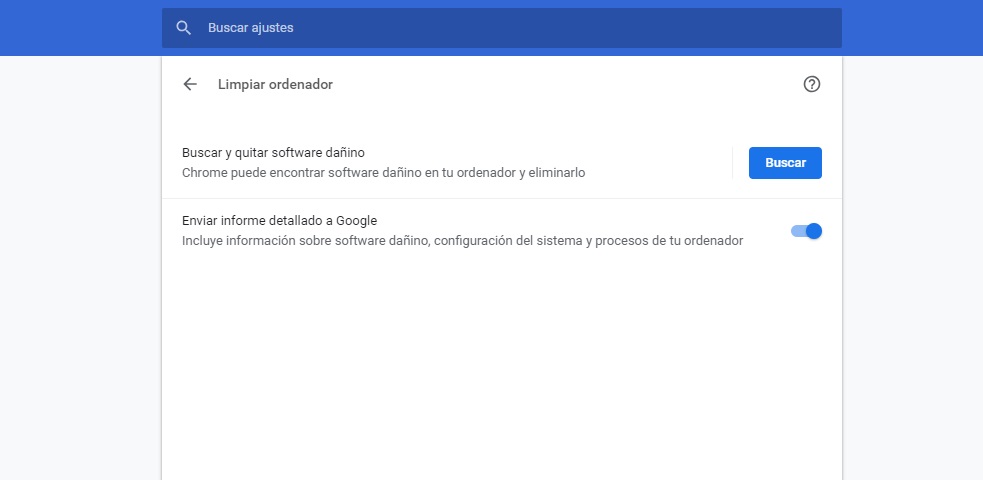Click the blue header right of search bar
The width and height of the screenshot is (983, 480).
click(x=910, y=28)
